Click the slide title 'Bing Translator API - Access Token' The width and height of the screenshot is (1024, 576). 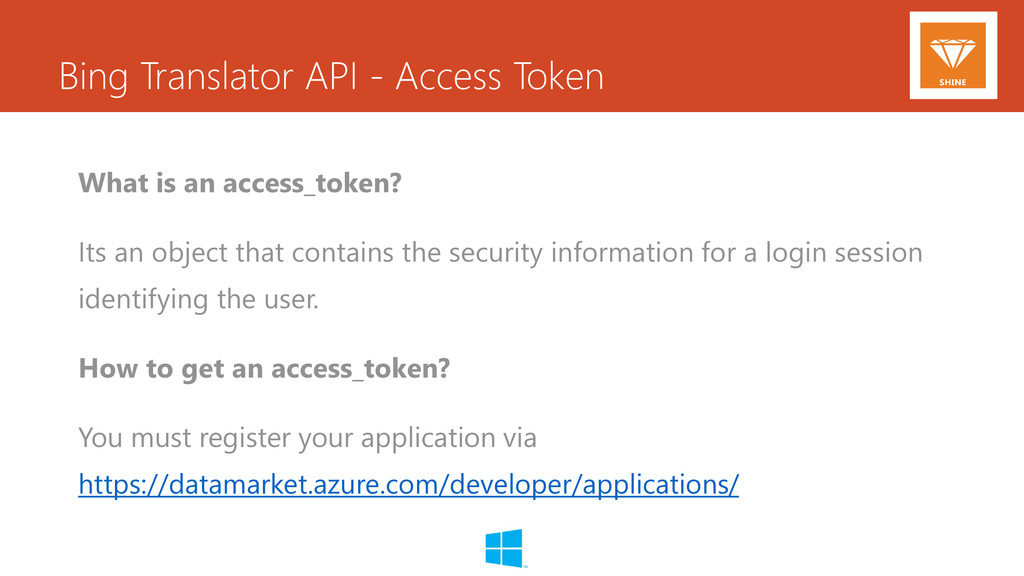[x=331, y=76]
